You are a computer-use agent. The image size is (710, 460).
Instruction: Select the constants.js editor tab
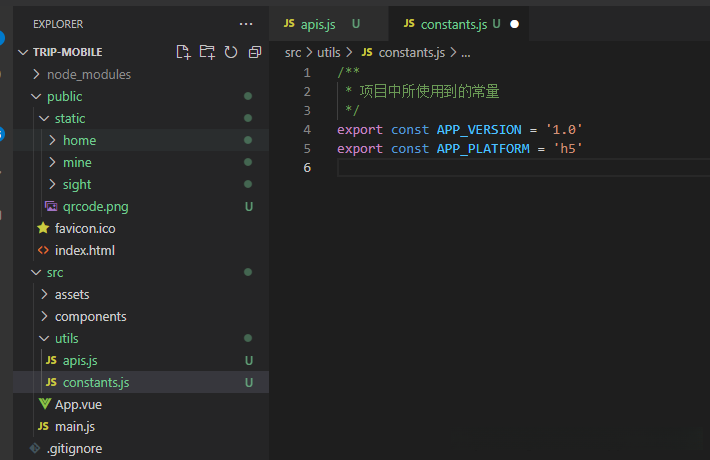click(x=453, y=23)
